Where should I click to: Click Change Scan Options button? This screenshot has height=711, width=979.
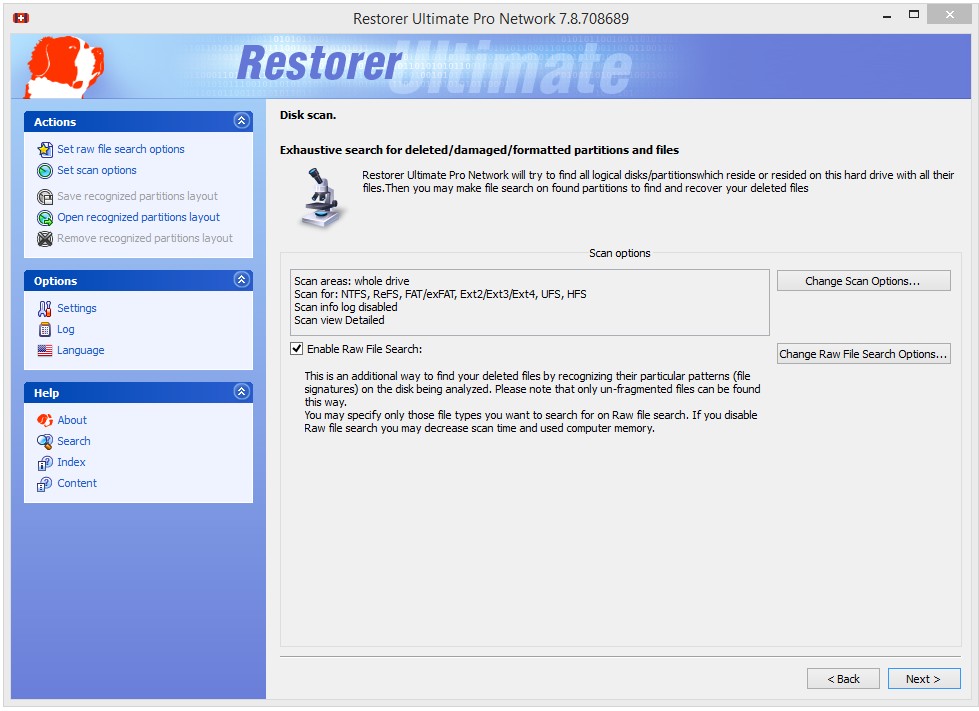[x=863, y=281]
